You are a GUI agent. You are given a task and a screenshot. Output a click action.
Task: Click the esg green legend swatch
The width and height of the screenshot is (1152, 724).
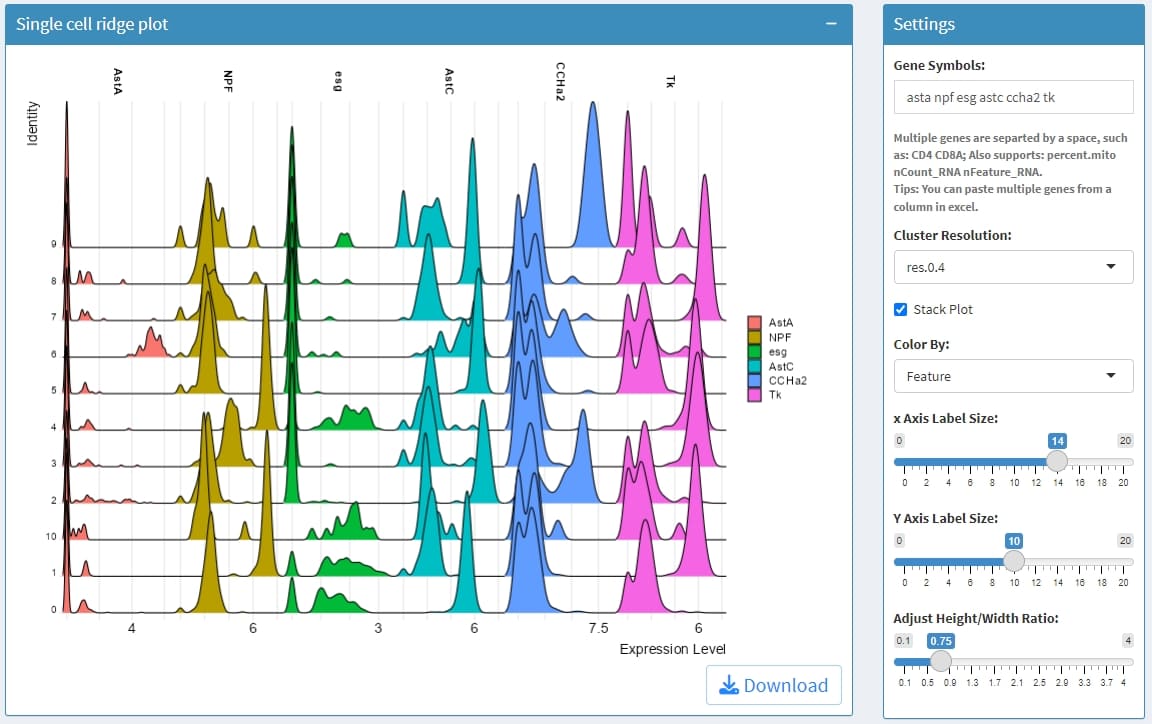[x=755, y=352]
